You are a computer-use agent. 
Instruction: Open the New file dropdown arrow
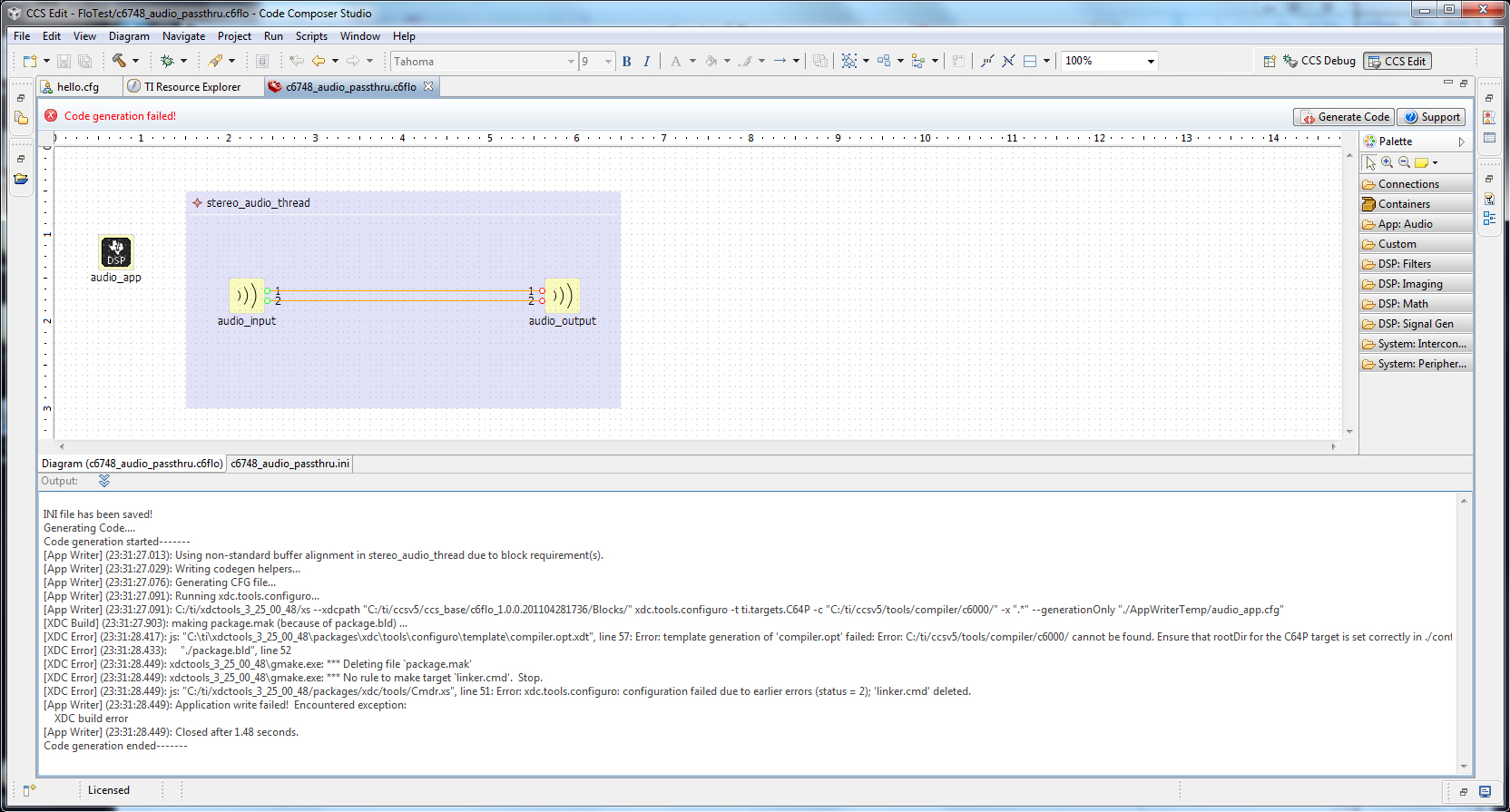point(46,61)
